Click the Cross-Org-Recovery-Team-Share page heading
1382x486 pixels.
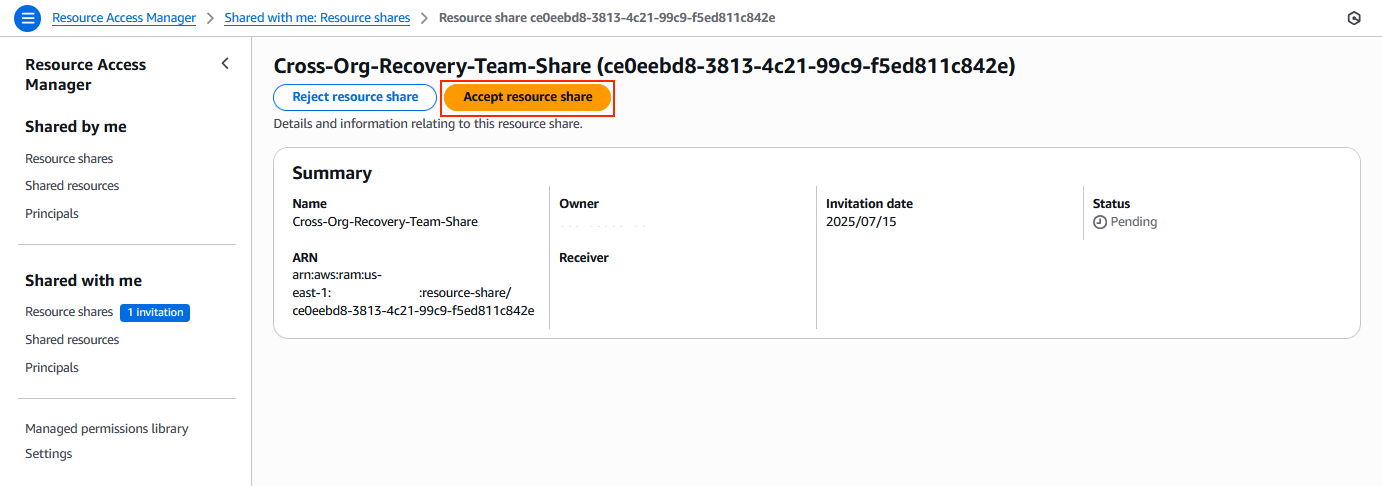pos(644,66)
